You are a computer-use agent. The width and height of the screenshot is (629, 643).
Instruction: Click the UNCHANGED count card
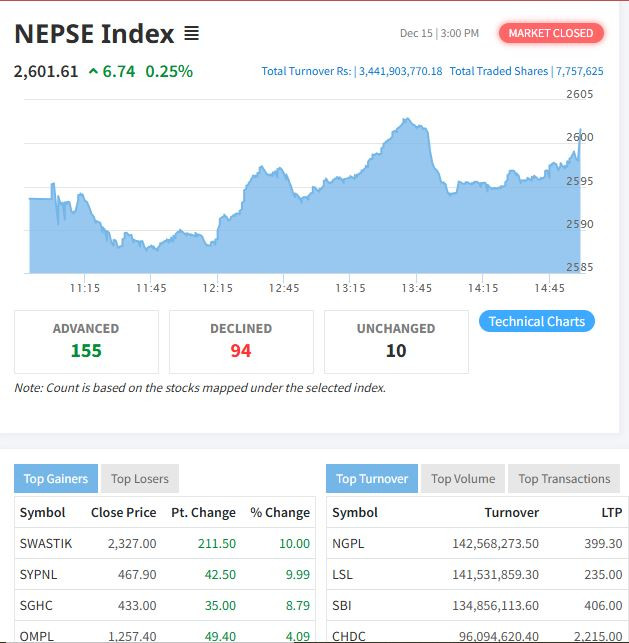tap(396, 341)
